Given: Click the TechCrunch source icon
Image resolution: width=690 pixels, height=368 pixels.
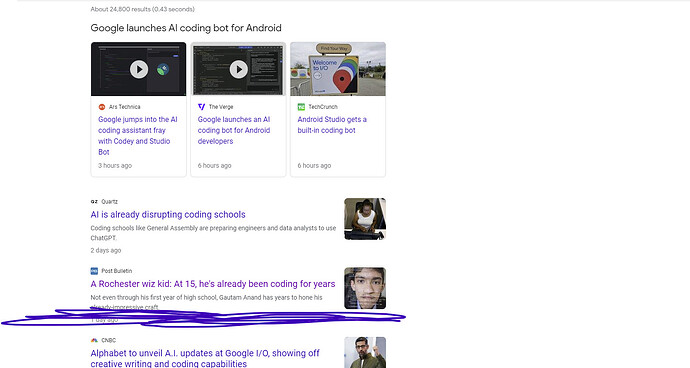Looking at the screenshot, I should pyautogui.click(x=301, y=107).
